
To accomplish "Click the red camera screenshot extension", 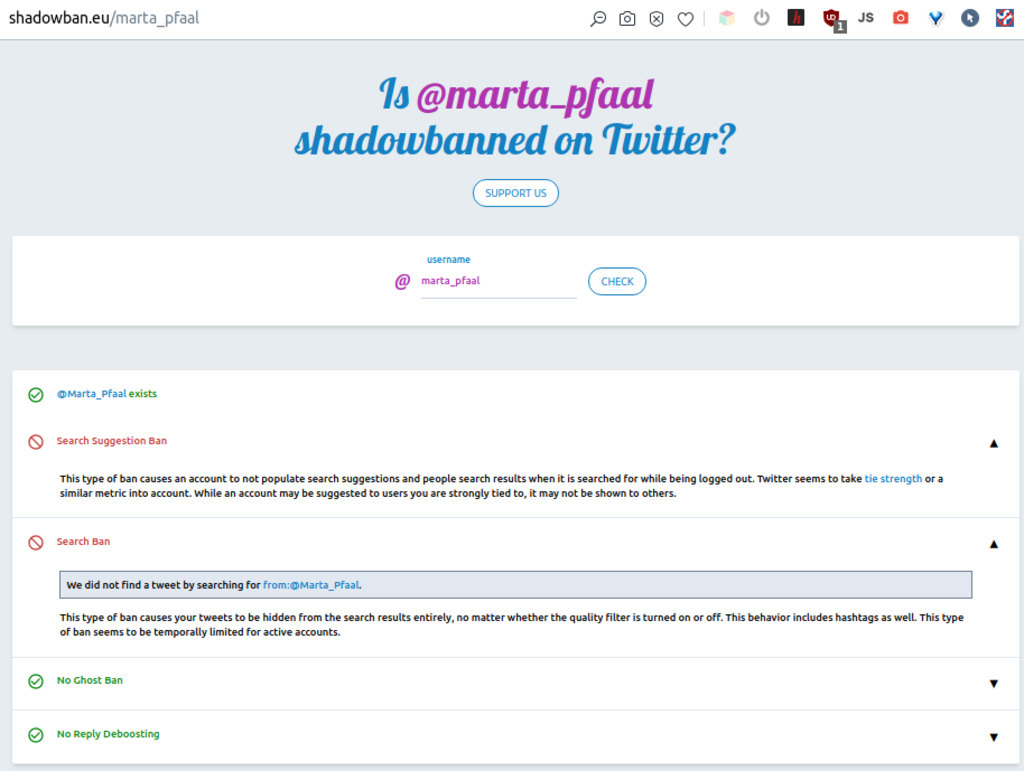I will [x=901, y=18].
